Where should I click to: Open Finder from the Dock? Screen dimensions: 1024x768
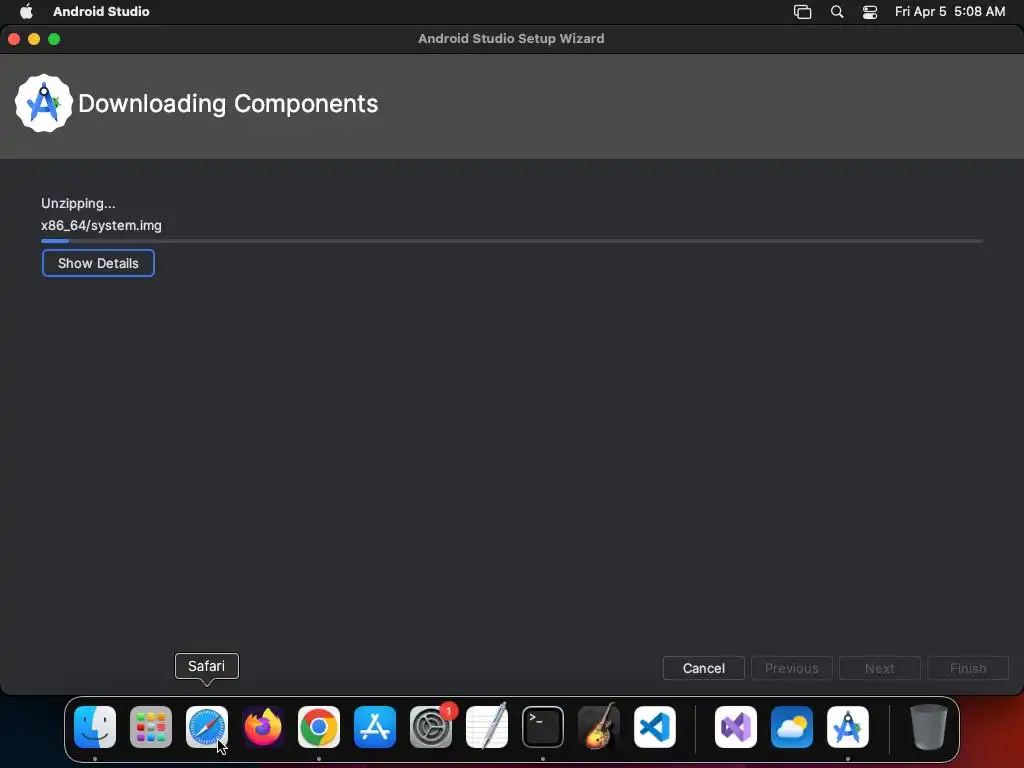click(x=95, y=727)
